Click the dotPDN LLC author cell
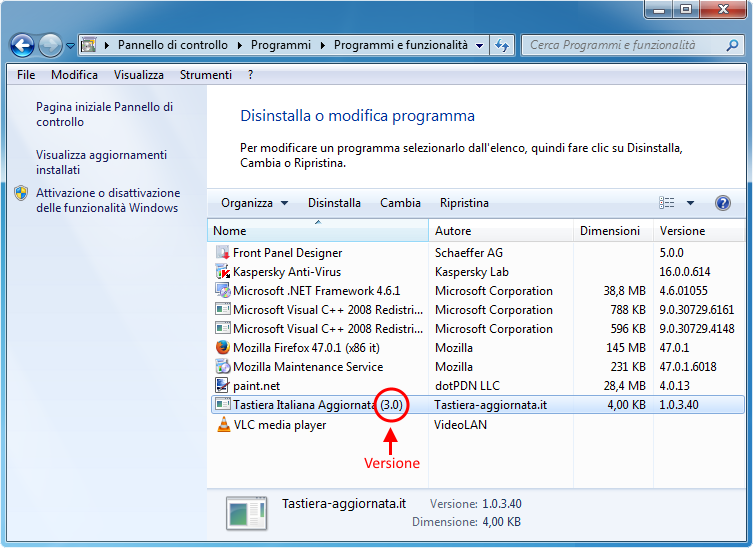 tap(467, 386)
